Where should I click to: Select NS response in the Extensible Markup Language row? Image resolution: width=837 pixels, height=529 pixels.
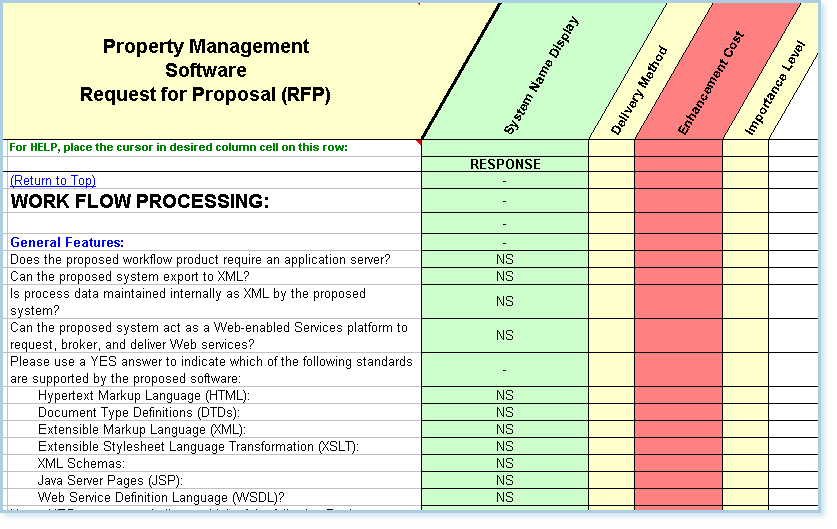(505, 430)
